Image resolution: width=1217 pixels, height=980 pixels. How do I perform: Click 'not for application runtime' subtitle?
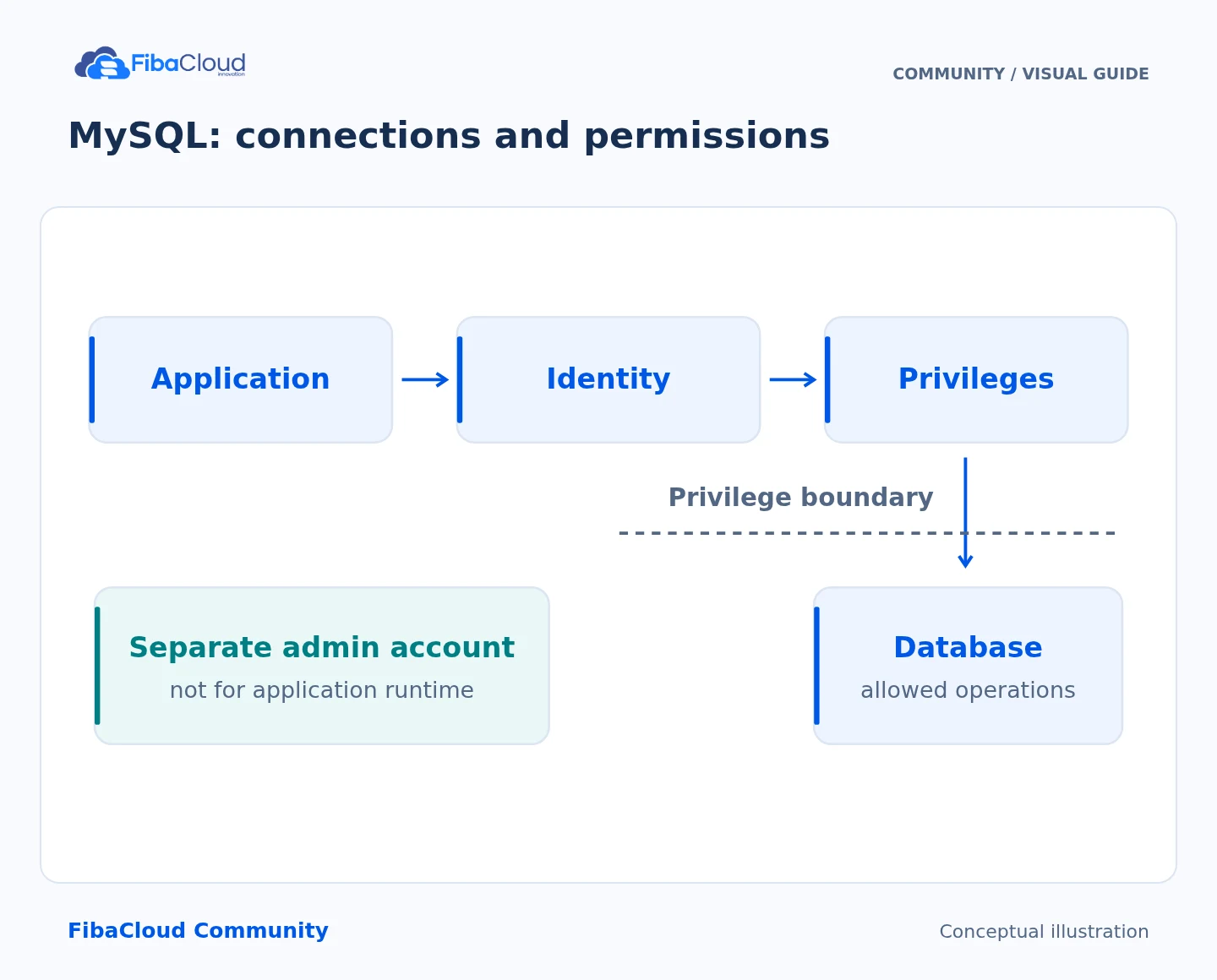click(x=322, y=690)
